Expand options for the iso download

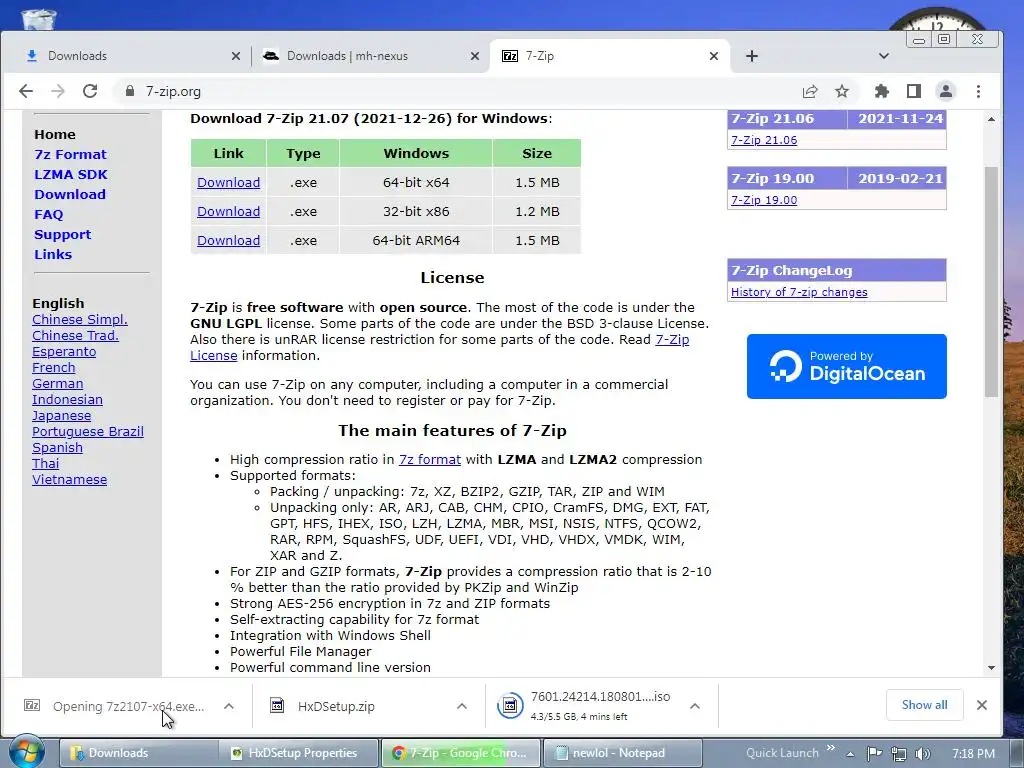pyautogui.click(x=695, y=706)
